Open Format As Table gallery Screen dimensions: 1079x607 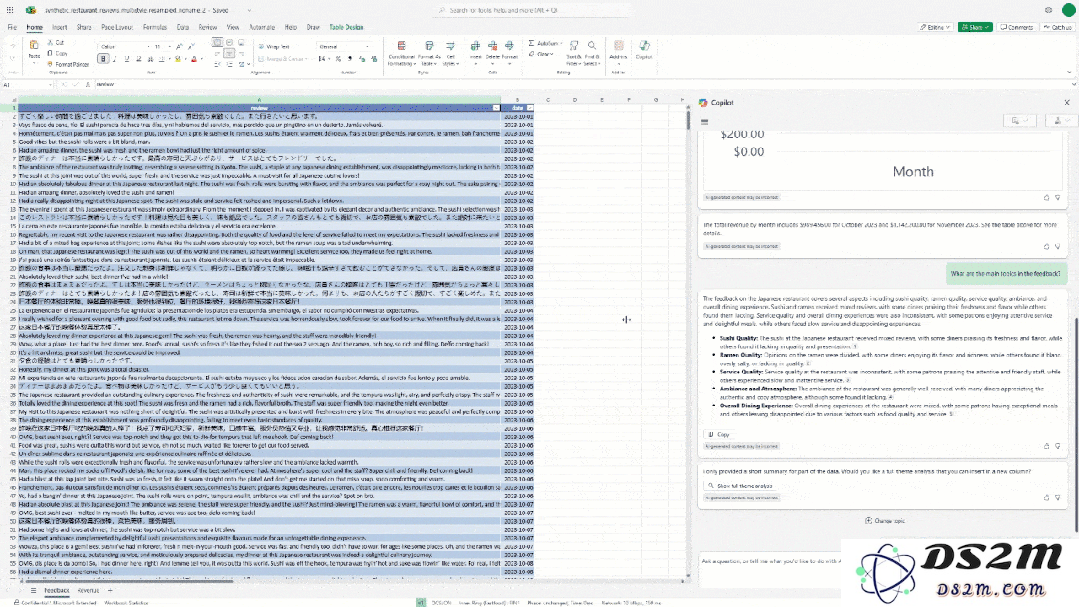click(429, 53)
